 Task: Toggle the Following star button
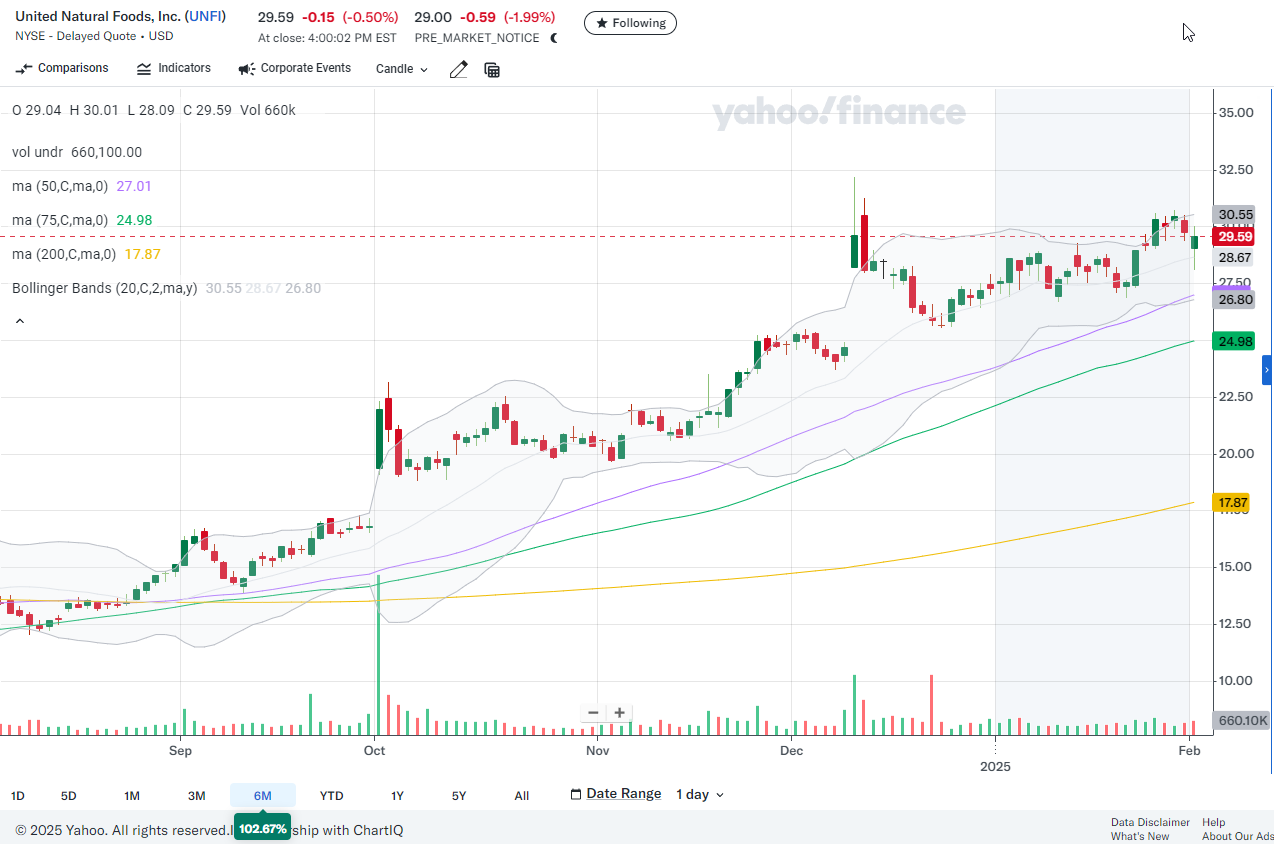pyautogui.click(x=630, y=23)
